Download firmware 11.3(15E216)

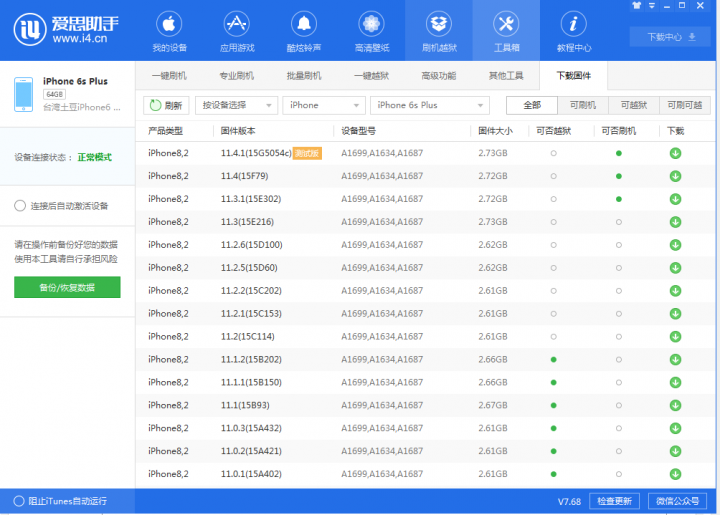point(675,222)
